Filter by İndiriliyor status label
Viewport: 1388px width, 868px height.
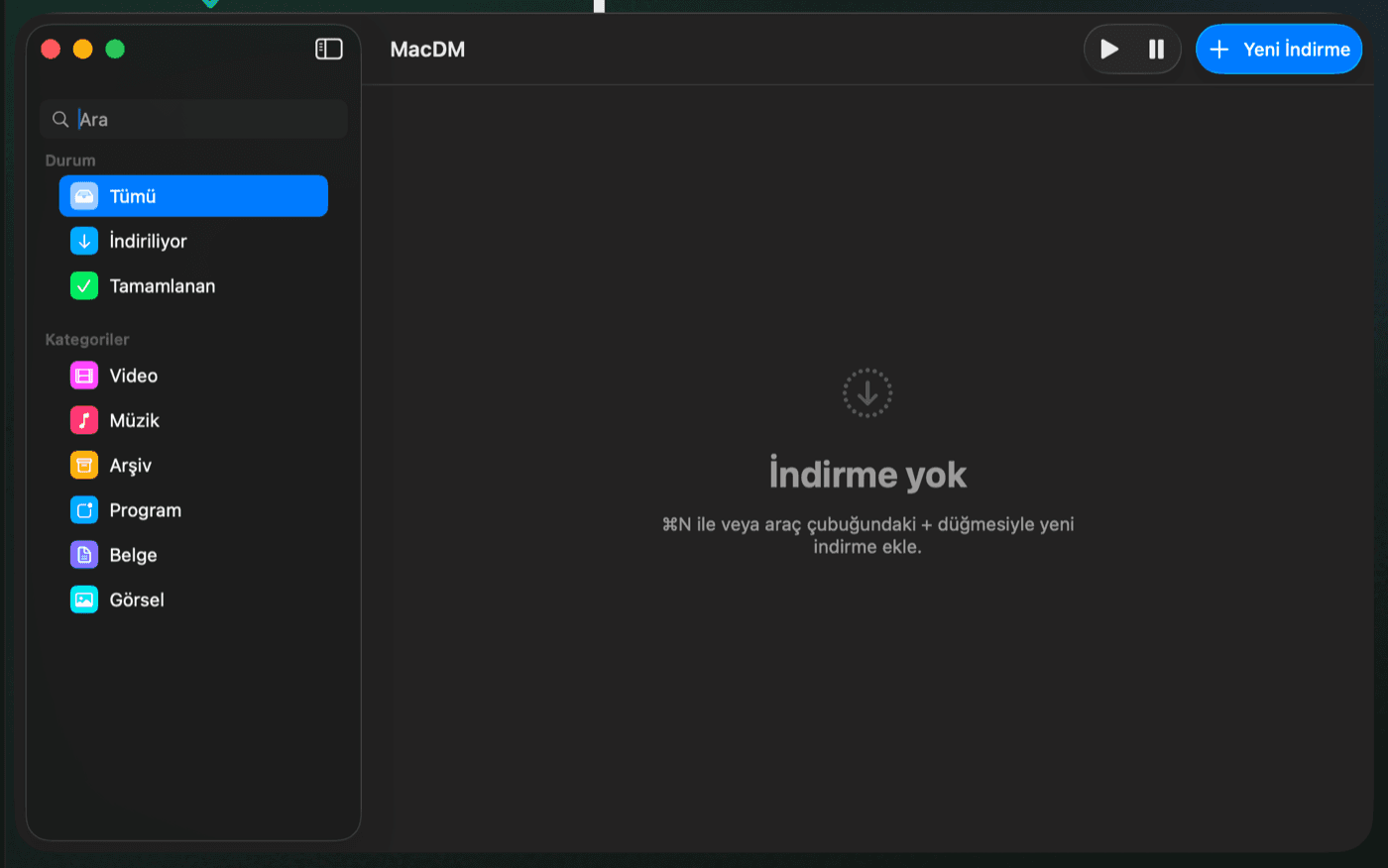(x=148, y=241)
